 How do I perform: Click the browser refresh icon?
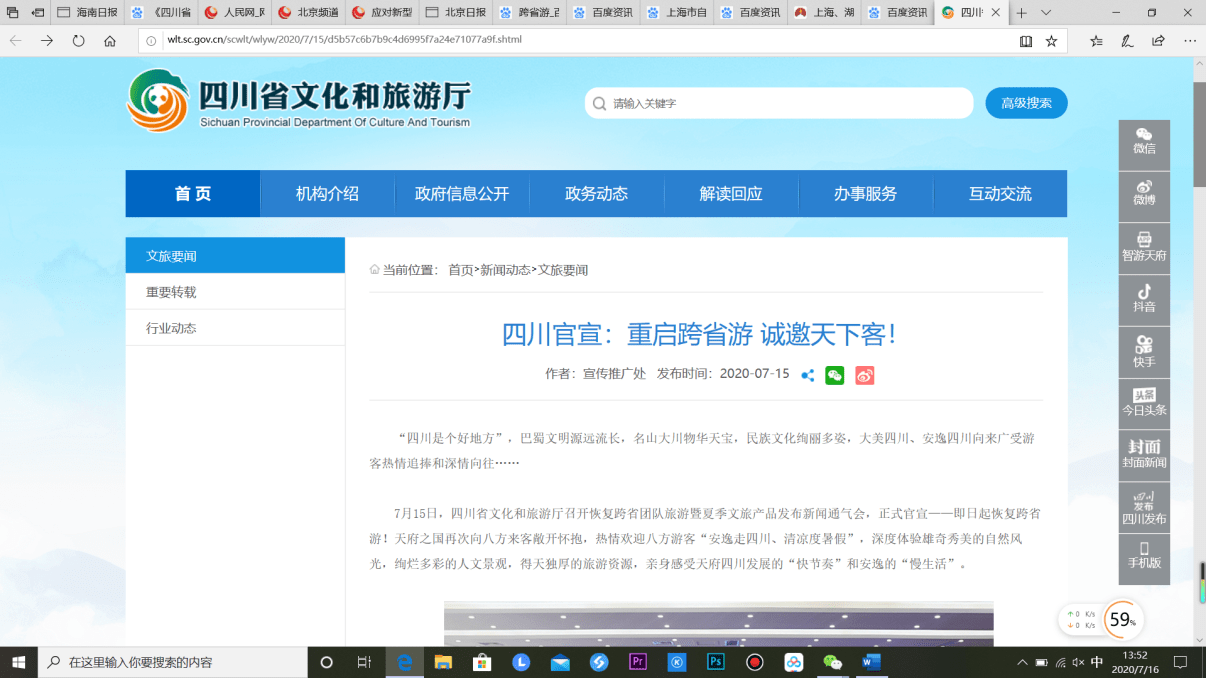click(78, 41)
